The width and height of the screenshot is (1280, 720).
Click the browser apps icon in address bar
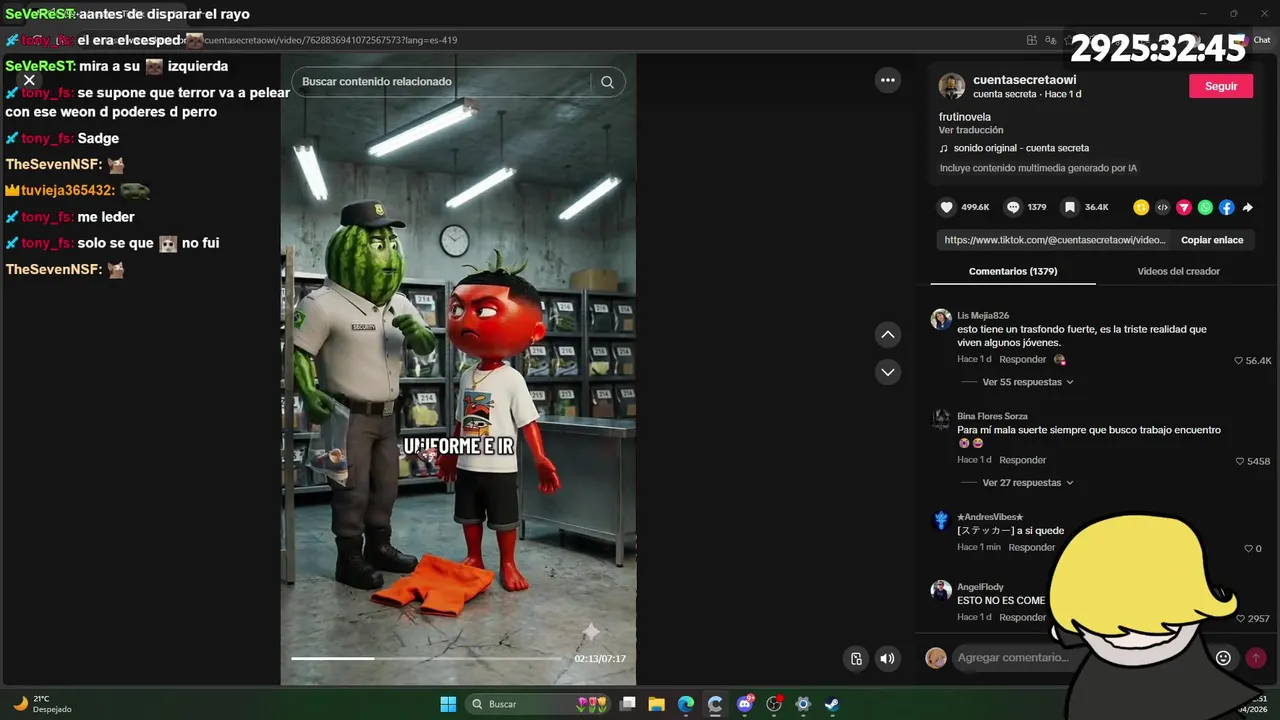coord(1032,40)
